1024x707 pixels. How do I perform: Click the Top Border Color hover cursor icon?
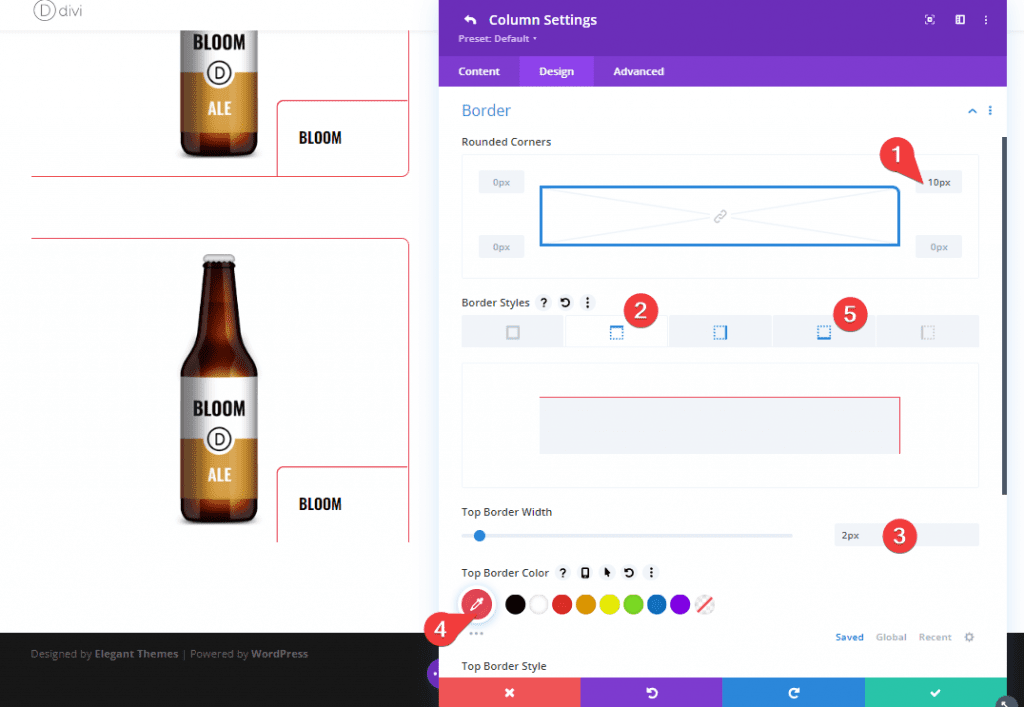(x=607, y=573)
